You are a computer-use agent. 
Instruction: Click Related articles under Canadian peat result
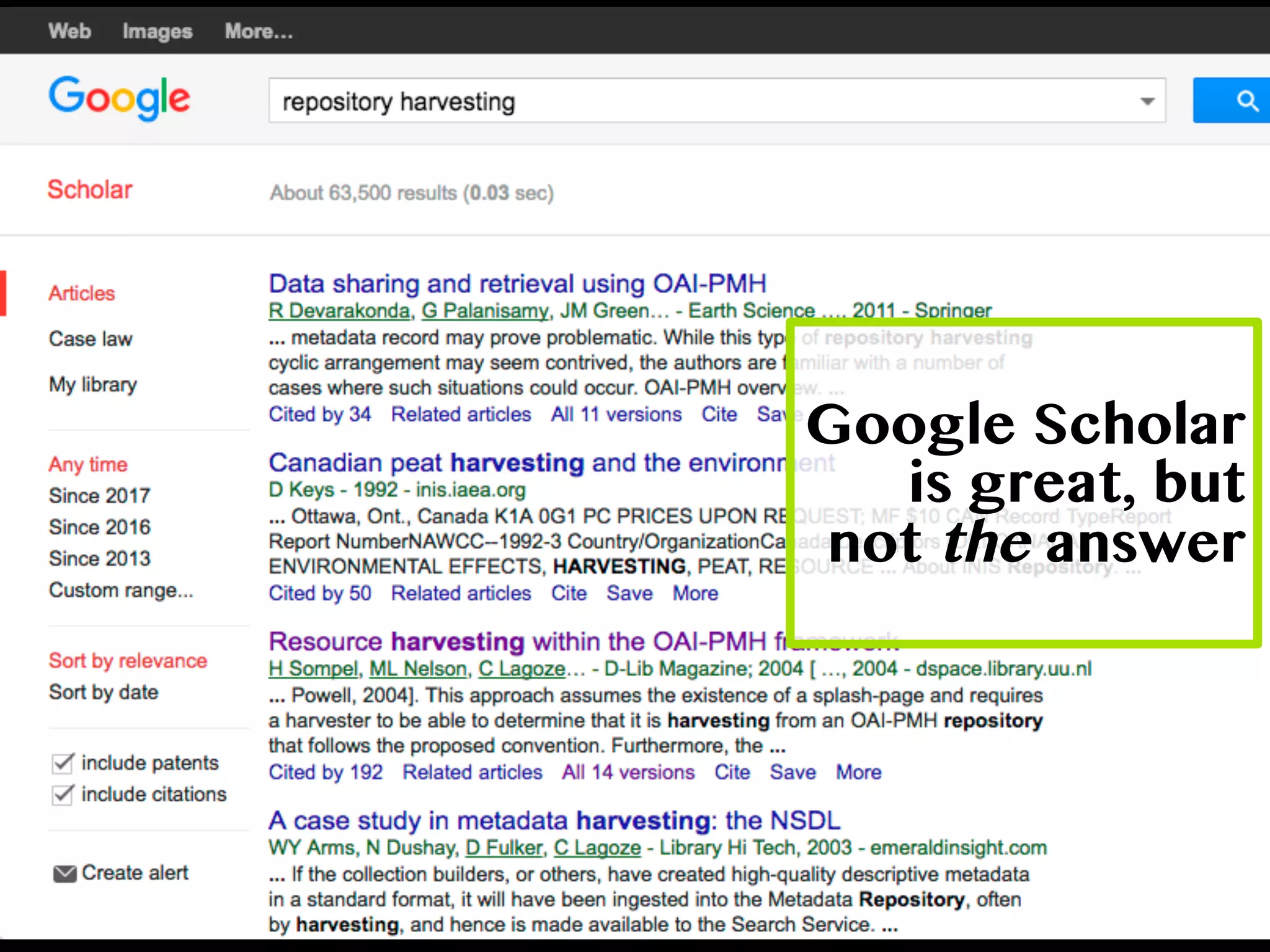pos(461,593)
